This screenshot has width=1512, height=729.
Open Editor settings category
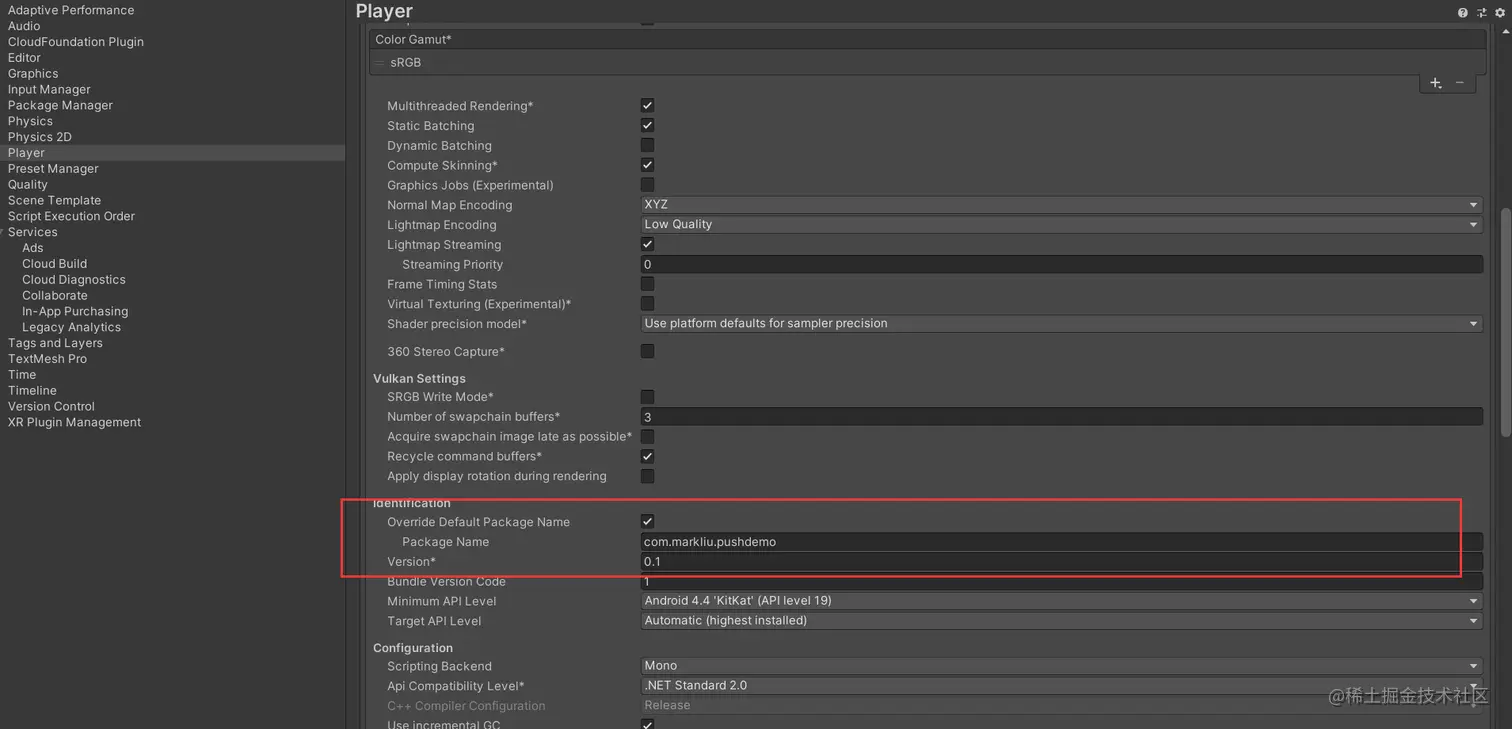[x=24, y=58]
